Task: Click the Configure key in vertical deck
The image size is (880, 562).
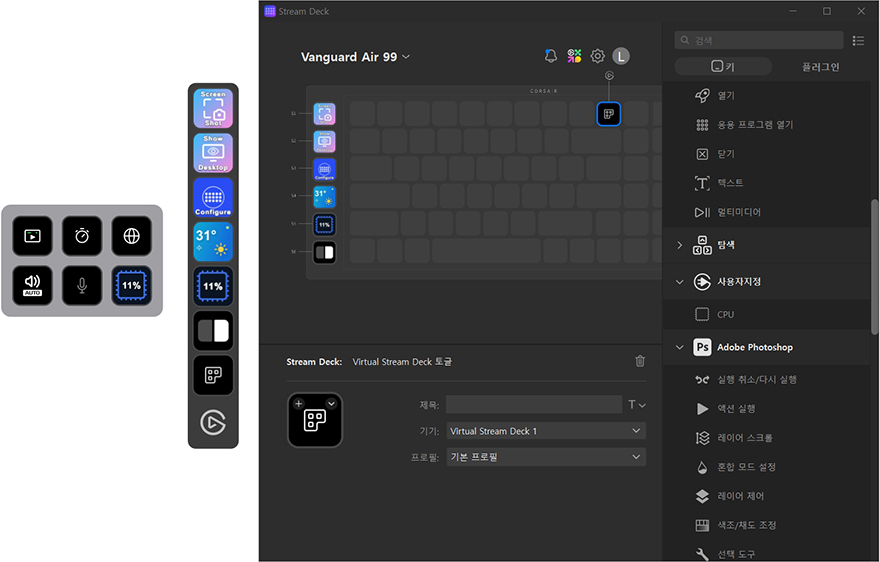Action: point(213,197)
